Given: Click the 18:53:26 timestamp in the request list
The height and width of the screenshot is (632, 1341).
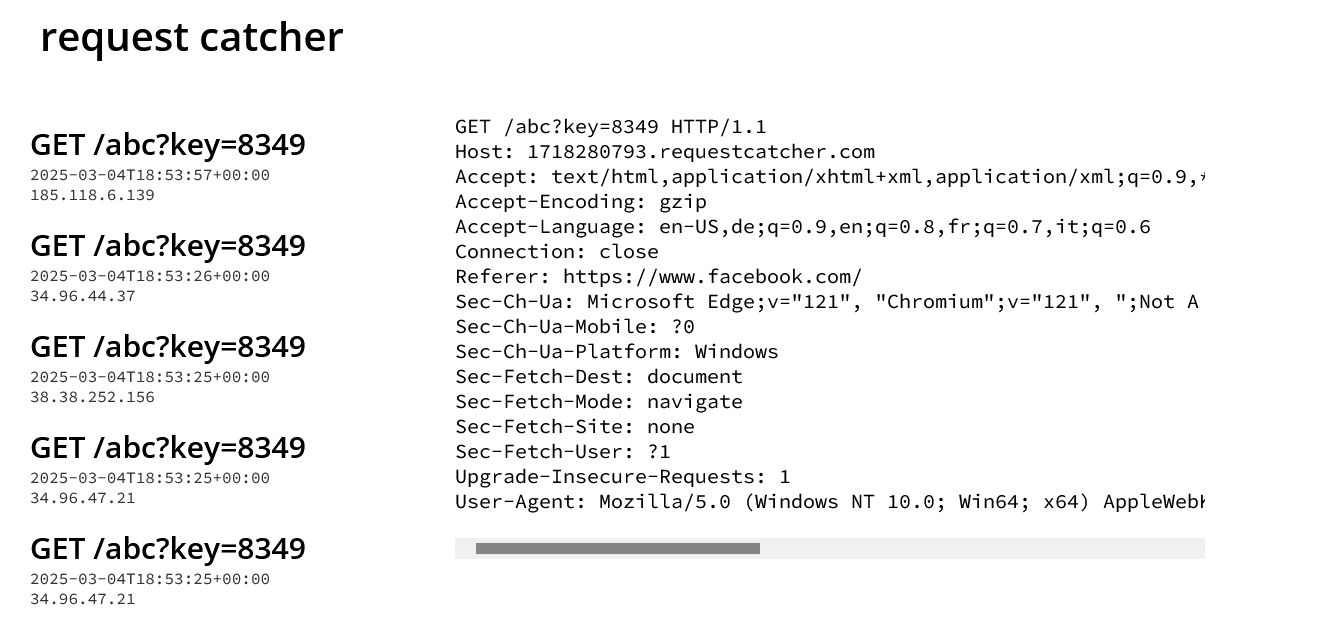Looking at the screenshot, I should pos(150,276).
